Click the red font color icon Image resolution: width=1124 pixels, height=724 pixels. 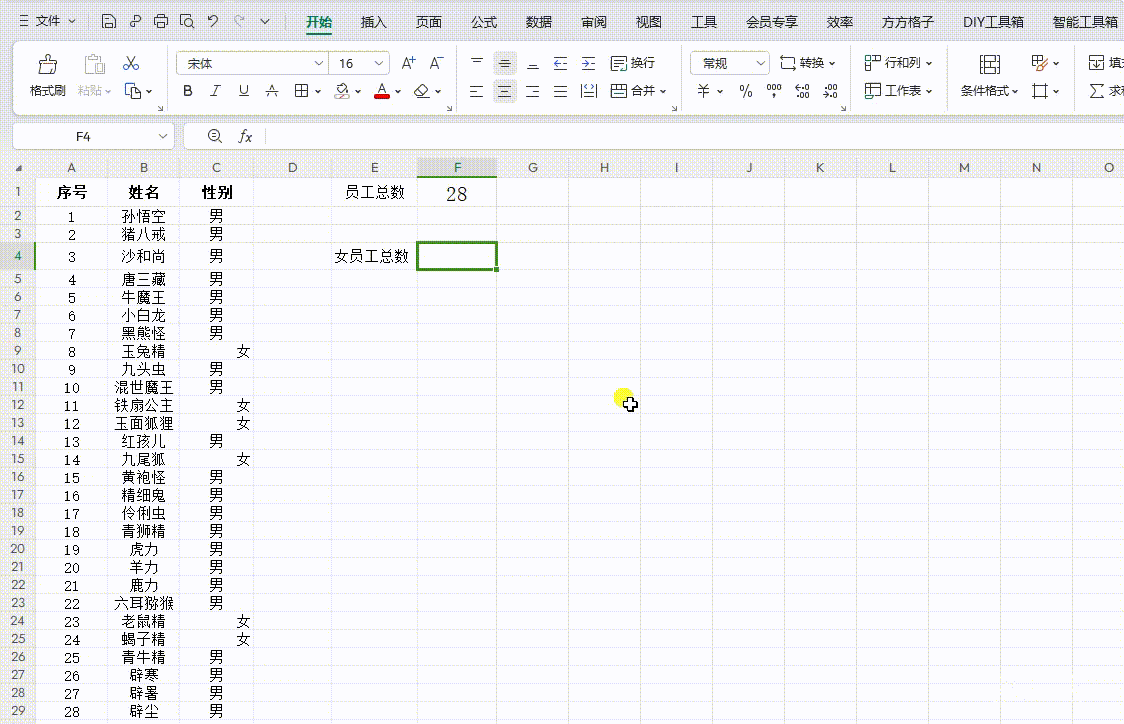pyautogui.click(x=382, y=91)
